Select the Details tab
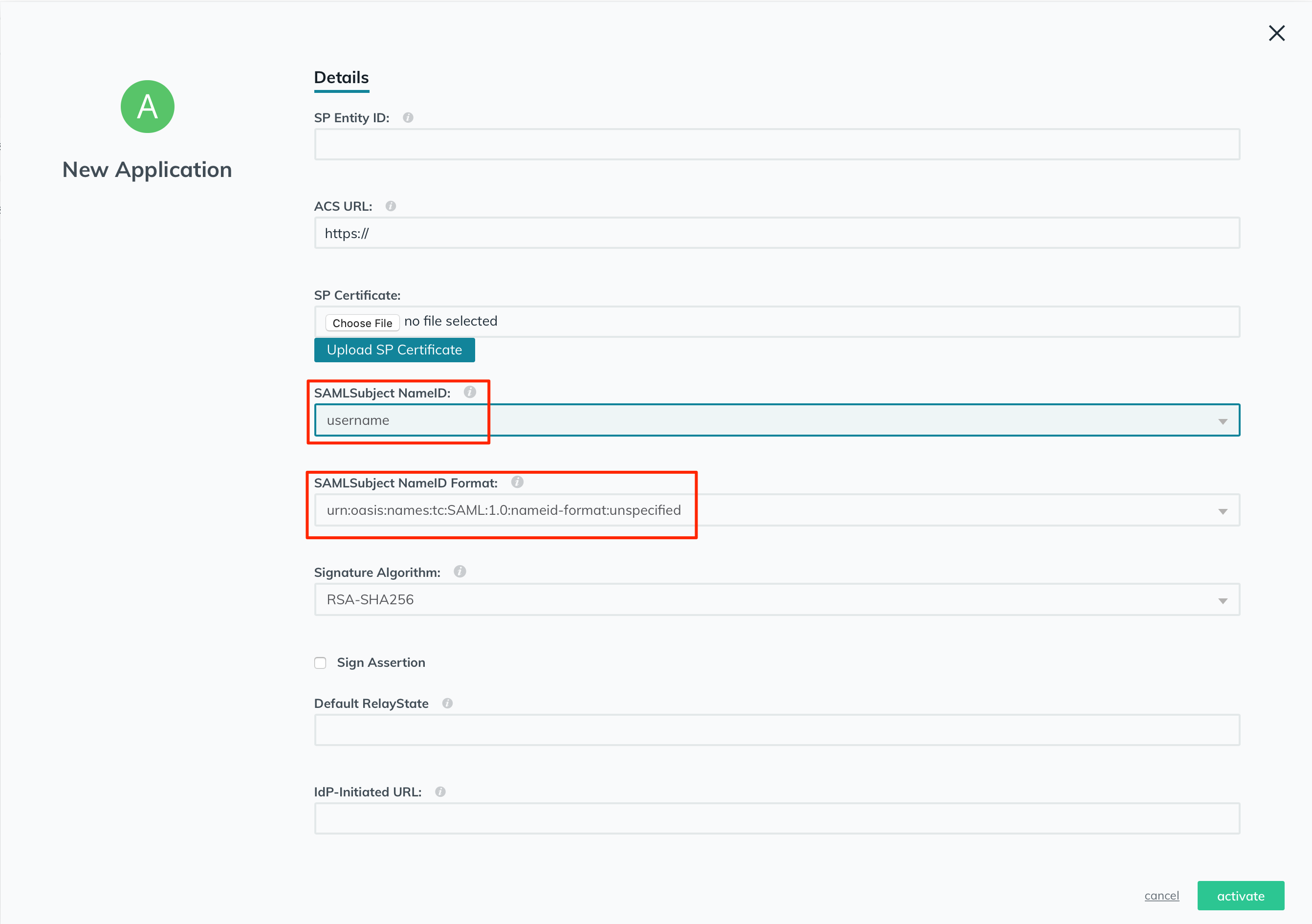The height and width of the screenshot is (924, 1312). coord(342,78)
